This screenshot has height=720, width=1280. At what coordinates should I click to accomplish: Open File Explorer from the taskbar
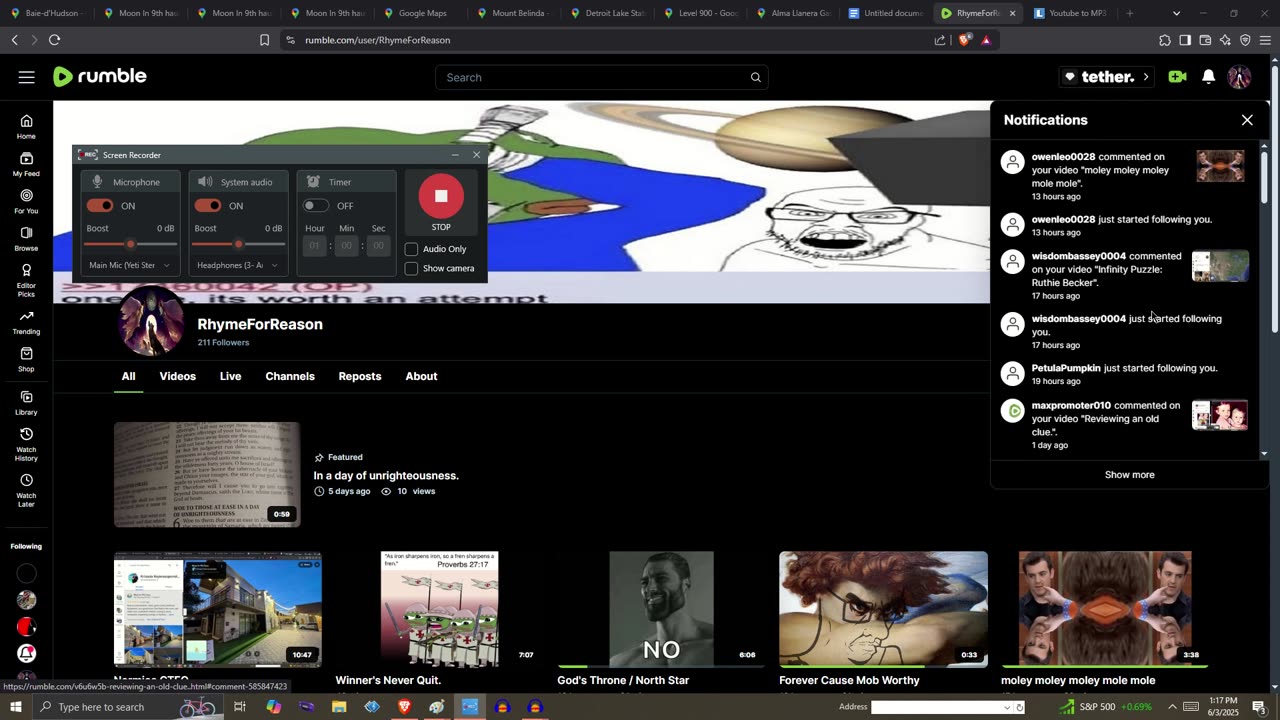tap(339, 707)
